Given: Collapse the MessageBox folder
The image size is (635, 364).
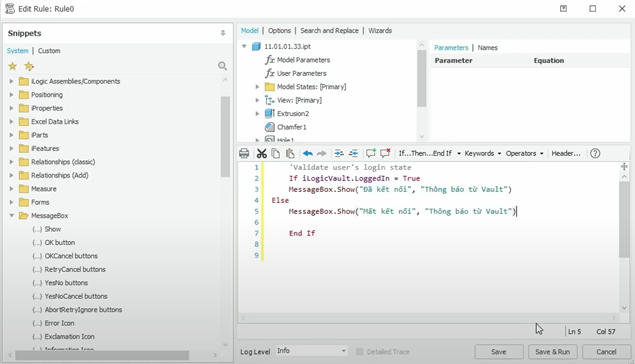Looking at the screenshot, I should click(x=11, y=216).
